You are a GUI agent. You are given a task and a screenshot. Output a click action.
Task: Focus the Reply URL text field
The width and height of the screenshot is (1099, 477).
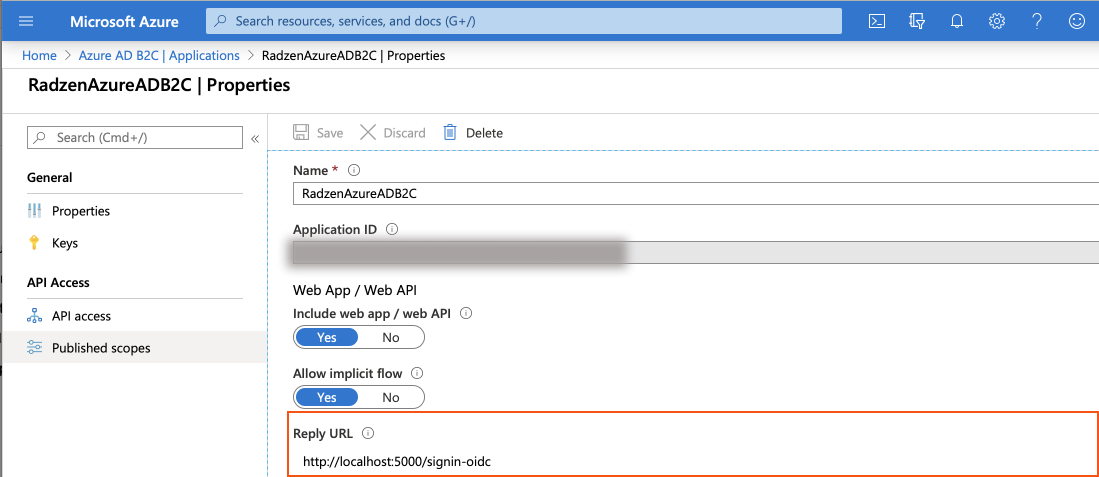(695, 462)
